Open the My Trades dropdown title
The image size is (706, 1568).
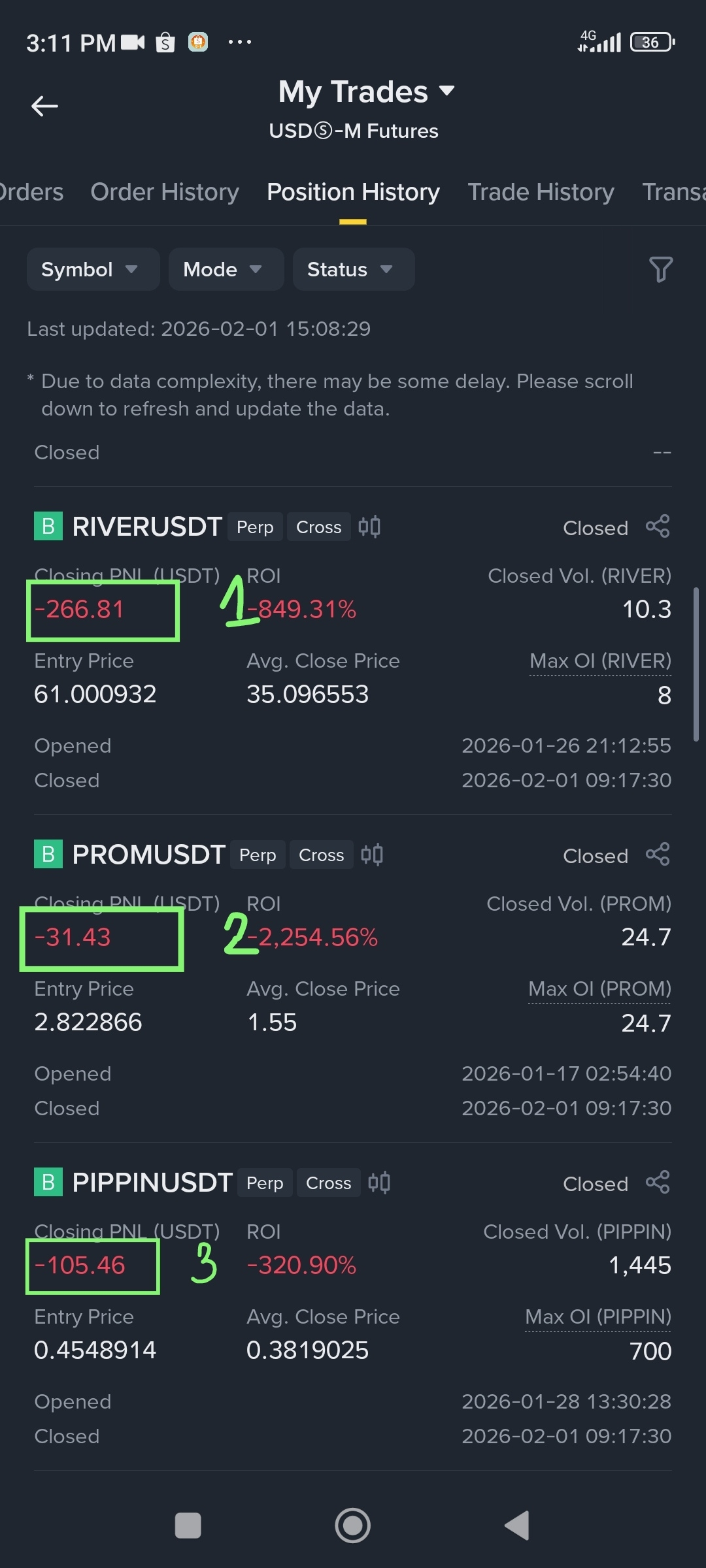click(365, 91)
